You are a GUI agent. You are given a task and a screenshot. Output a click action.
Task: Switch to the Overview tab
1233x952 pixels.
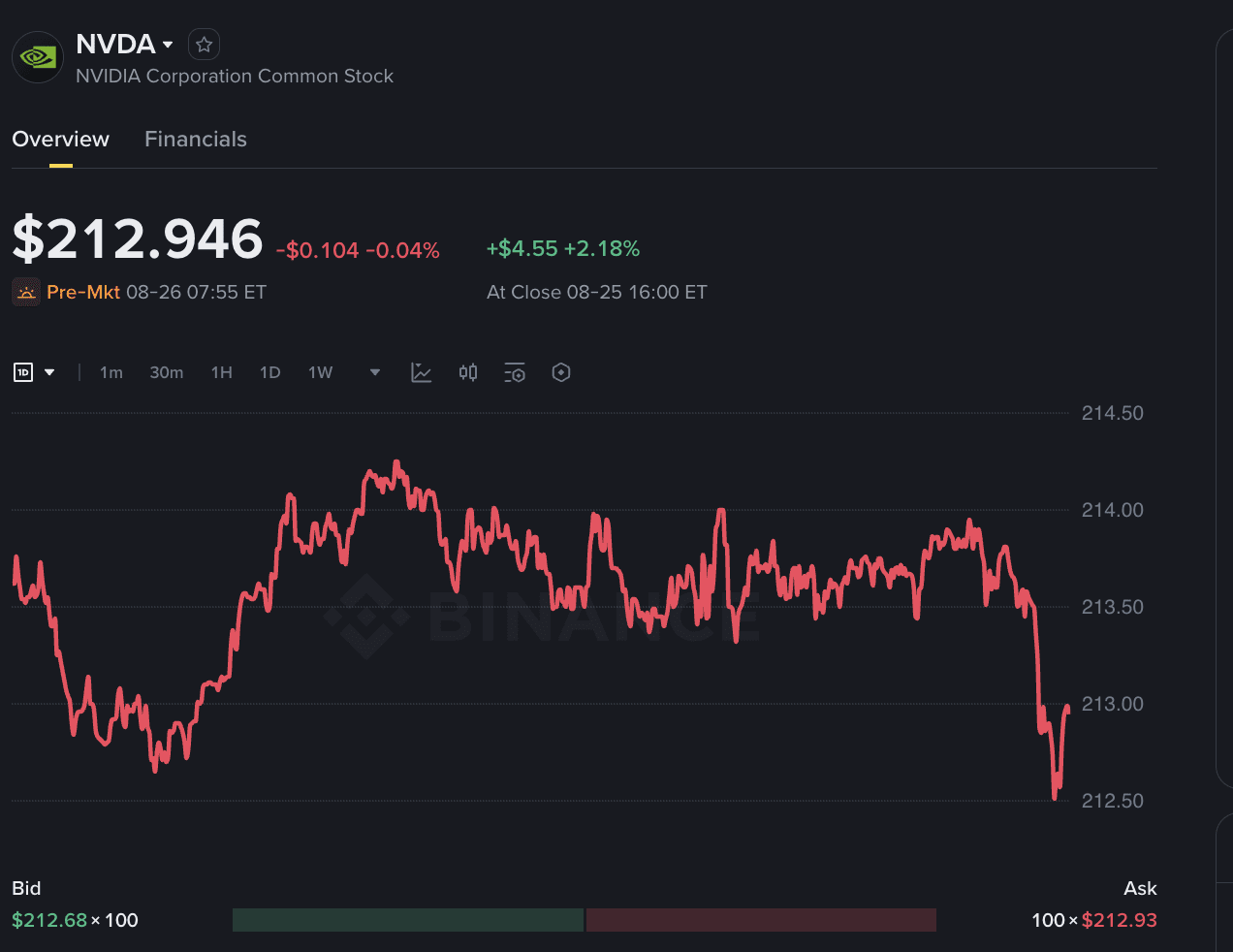[x=60, y=139]
